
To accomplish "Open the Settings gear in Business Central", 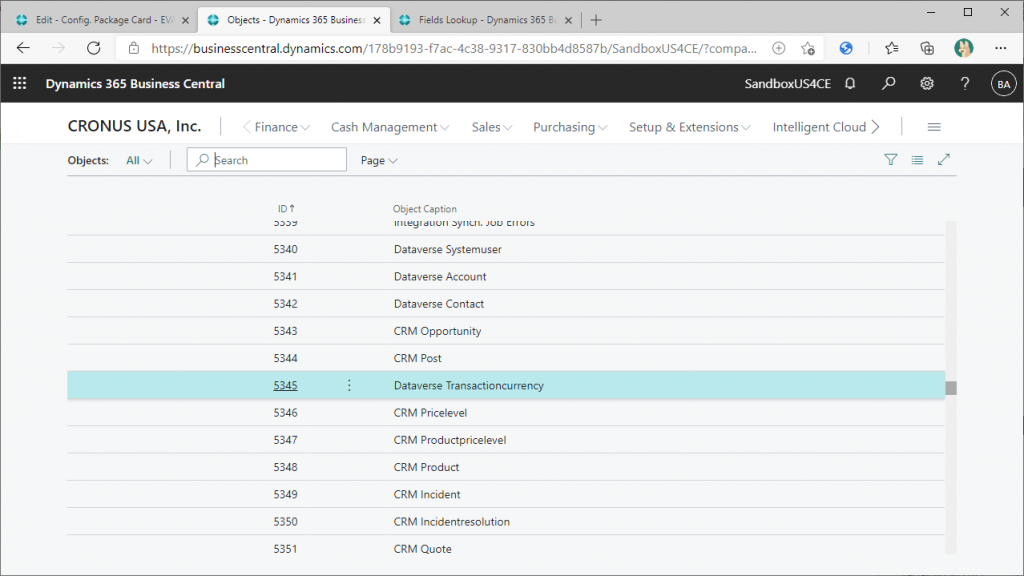I will pos(927,84).
